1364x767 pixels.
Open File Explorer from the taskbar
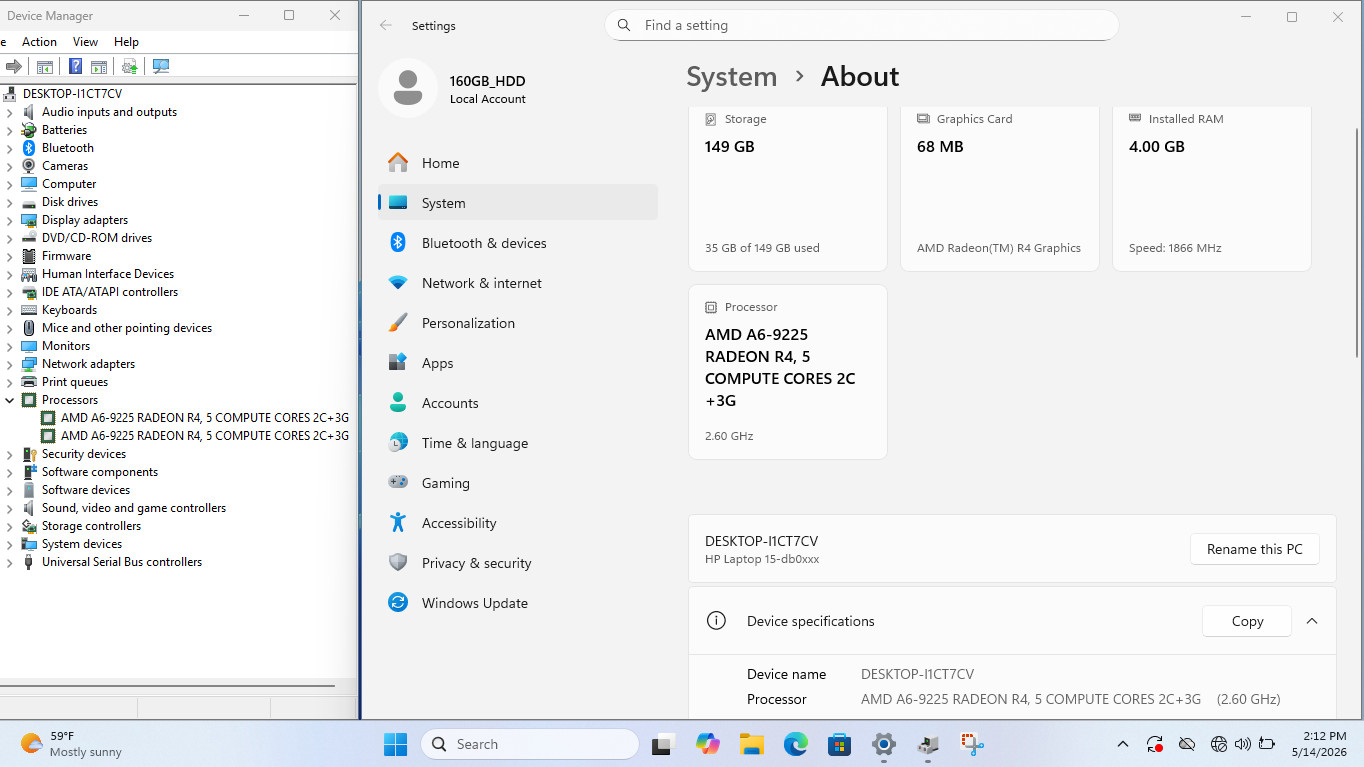pos(752,744)
